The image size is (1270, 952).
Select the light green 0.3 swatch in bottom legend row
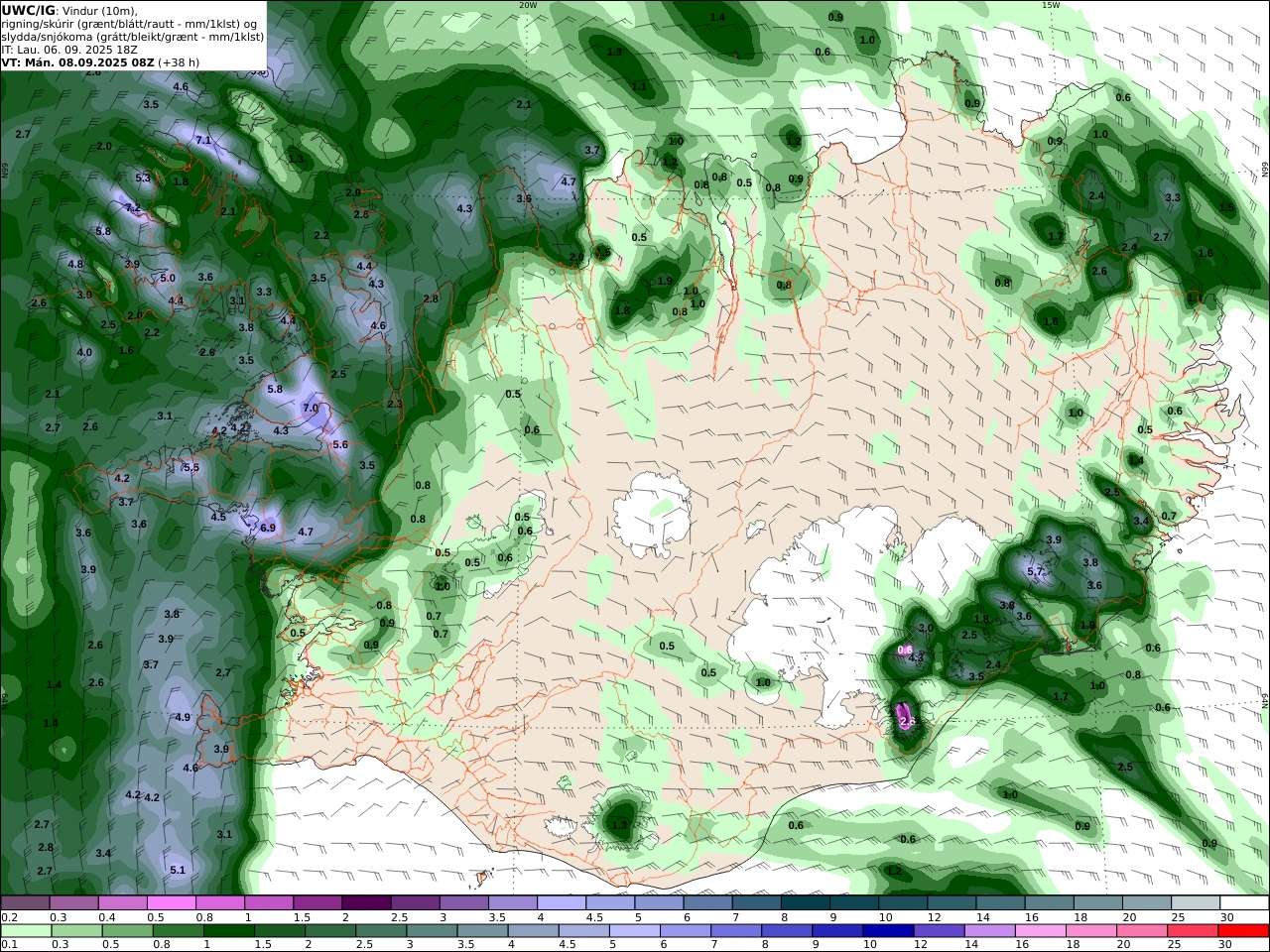pyautogui.click(x=76, y=931)
